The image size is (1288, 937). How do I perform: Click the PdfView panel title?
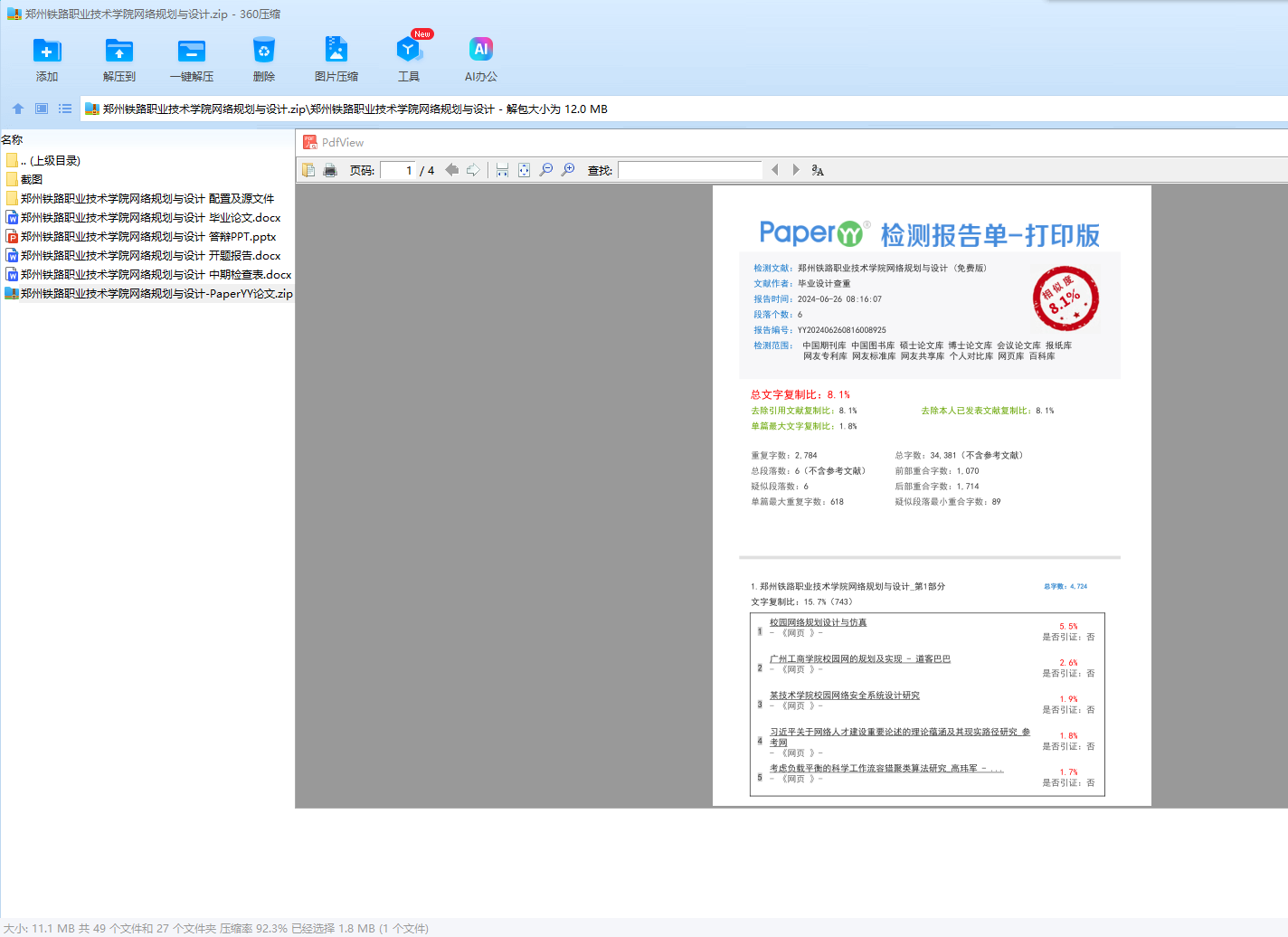(343, 142)
